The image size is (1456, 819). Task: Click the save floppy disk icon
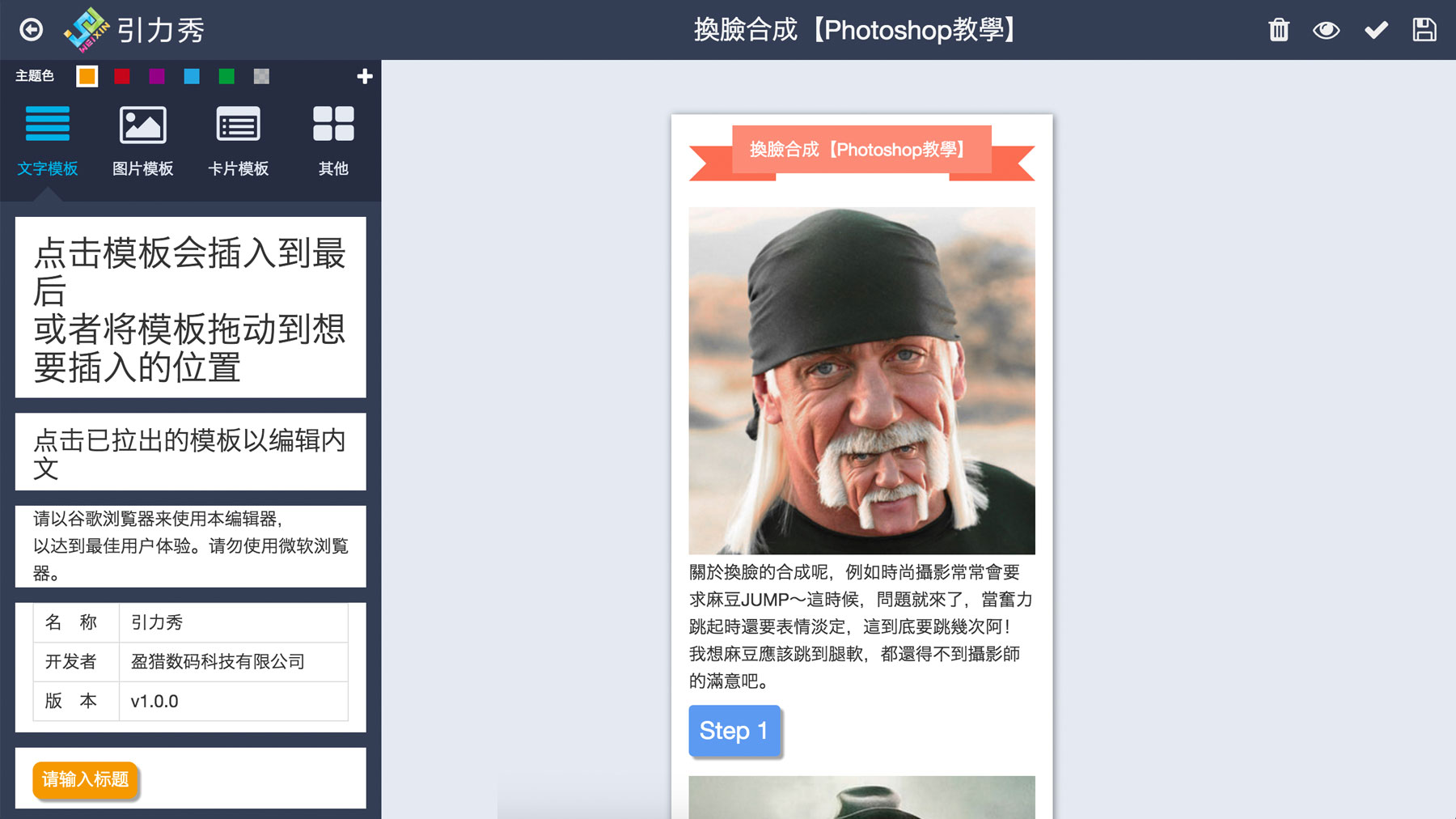1424,30
